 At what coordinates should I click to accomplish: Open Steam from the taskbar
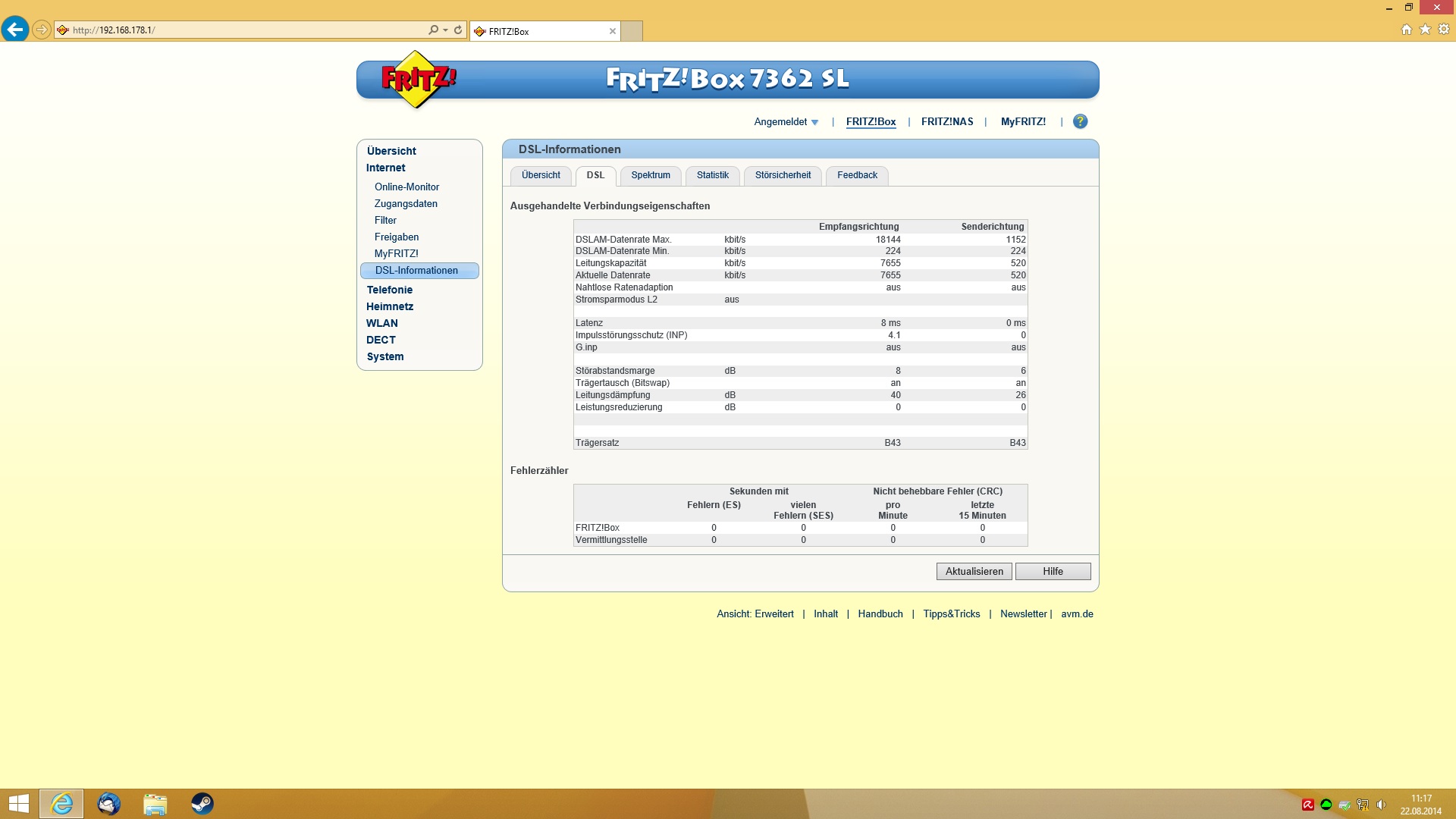[202, 804]
